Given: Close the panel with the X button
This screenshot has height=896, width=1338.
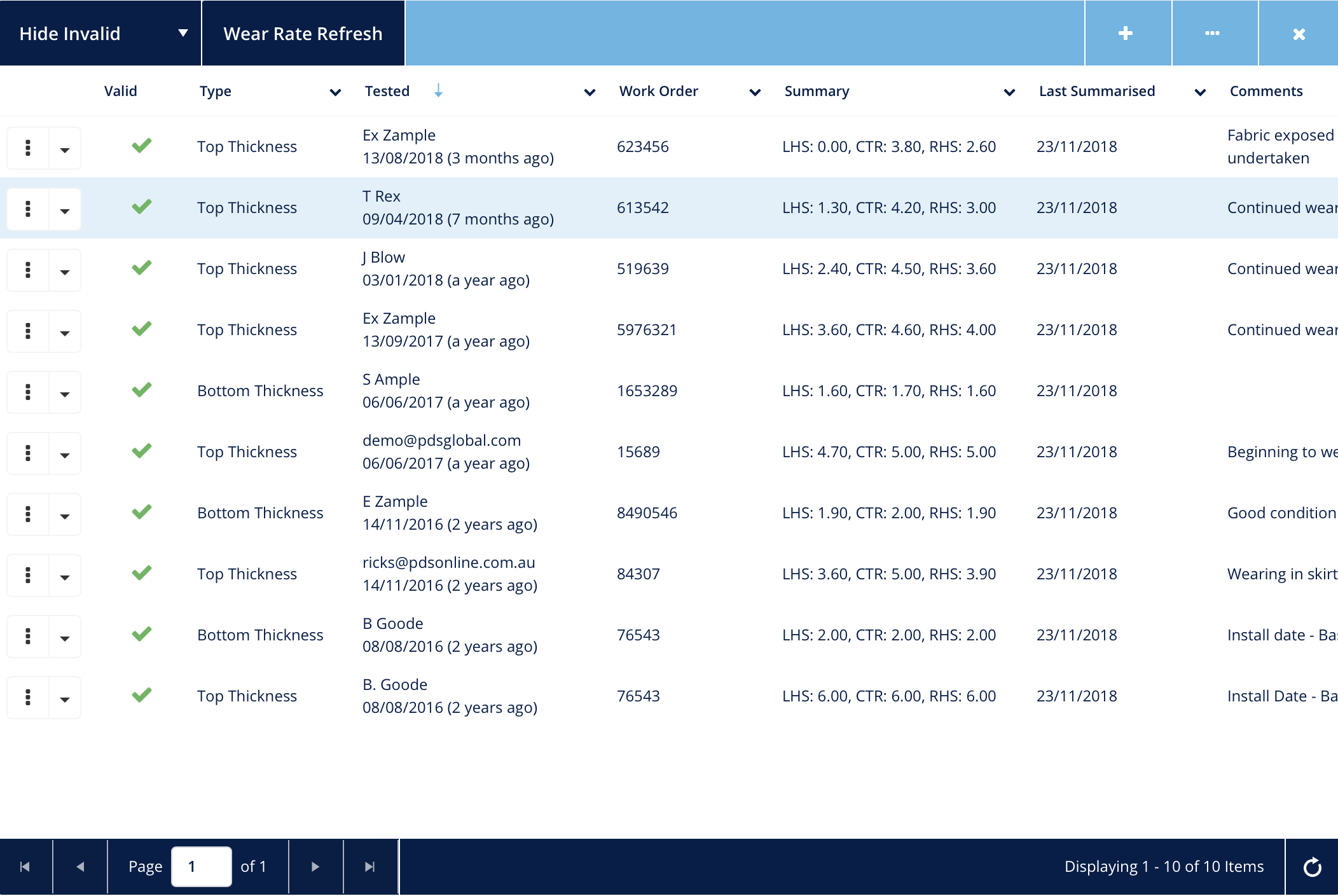Looking at the screenshot, I should (x=1299, y=33).
